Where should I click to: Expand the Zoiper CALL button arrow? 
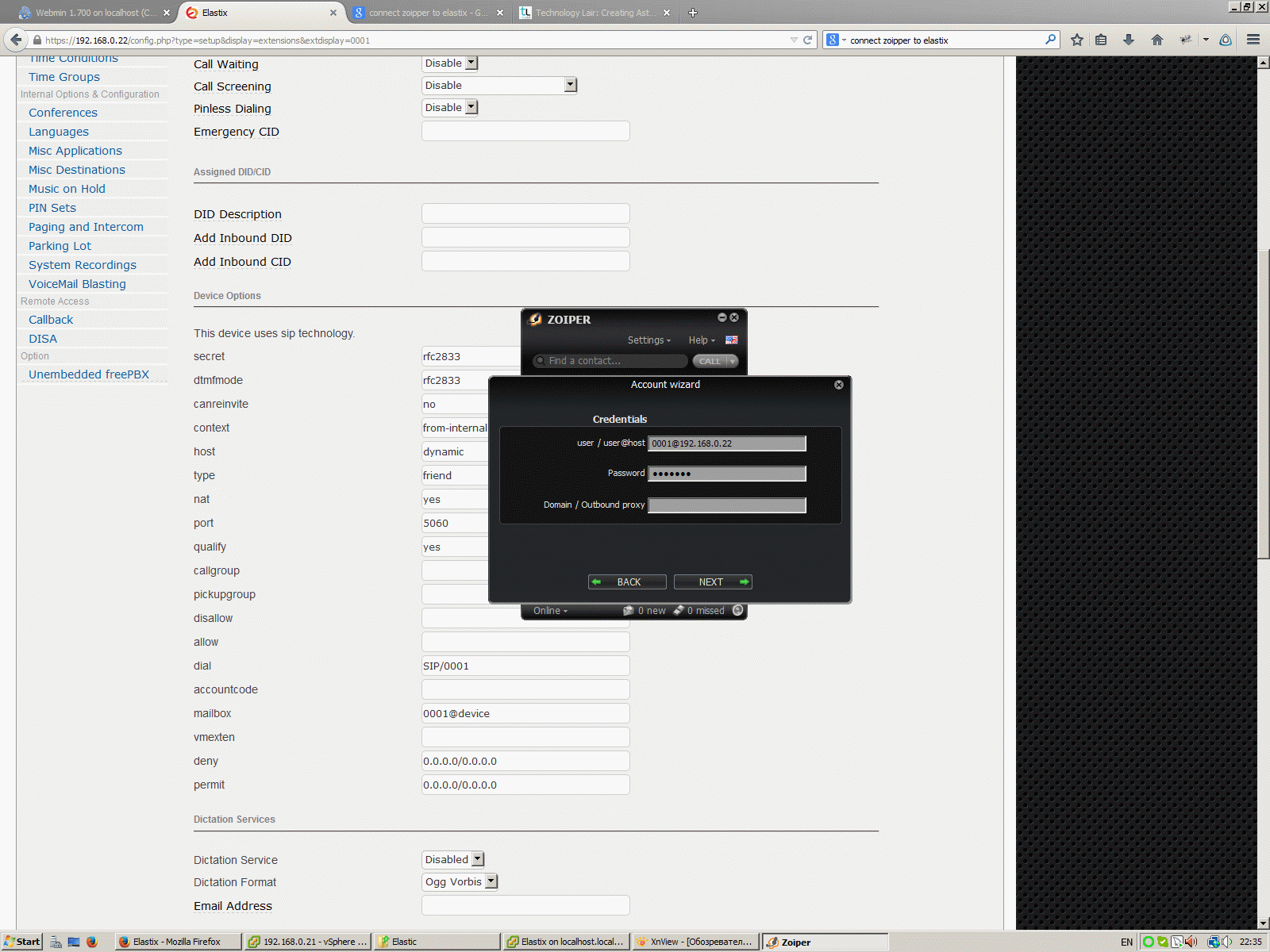coord(733,361)
